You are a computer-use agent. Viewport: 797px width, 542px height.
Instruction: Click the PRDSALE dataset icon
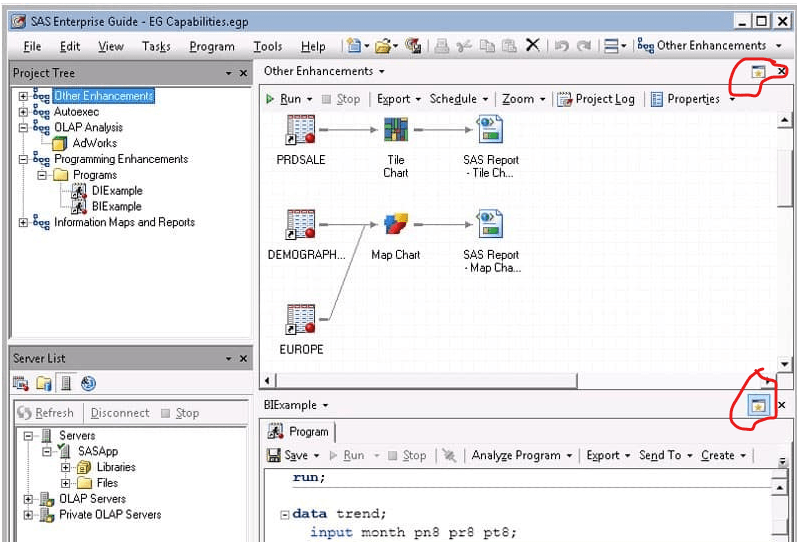click(300, 129)
